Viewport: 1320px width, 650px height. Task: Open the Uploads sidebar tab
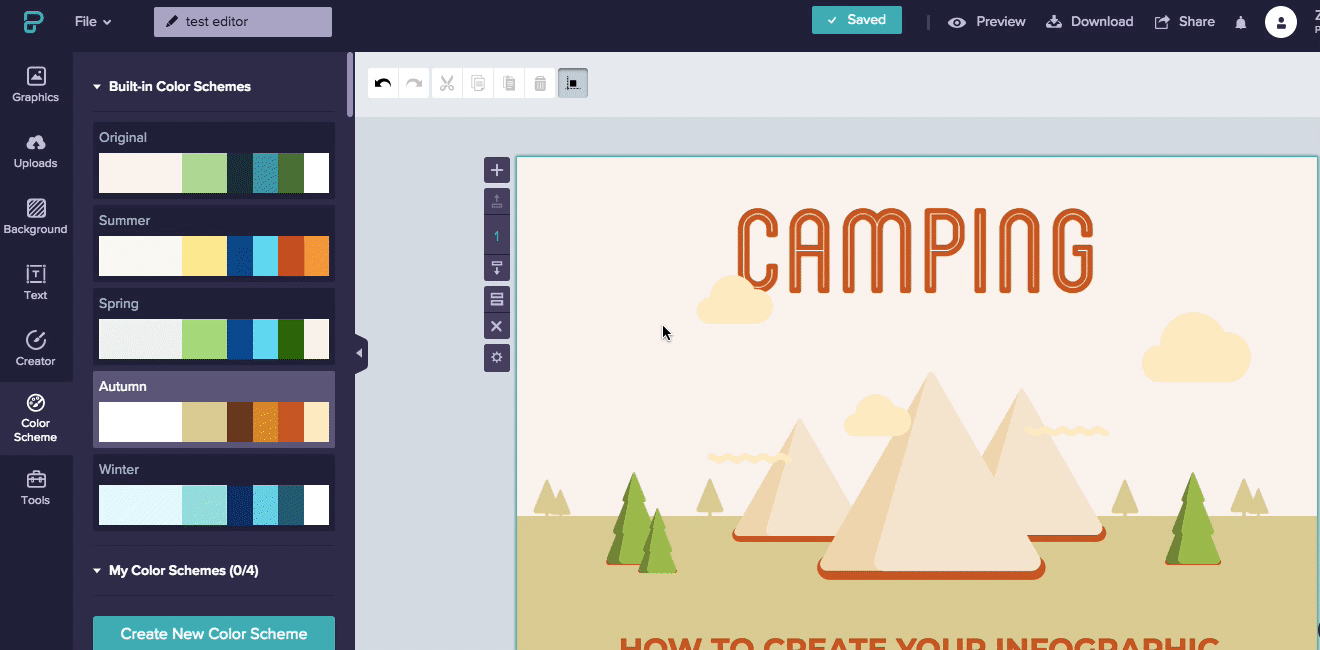(x=36, y=151)
